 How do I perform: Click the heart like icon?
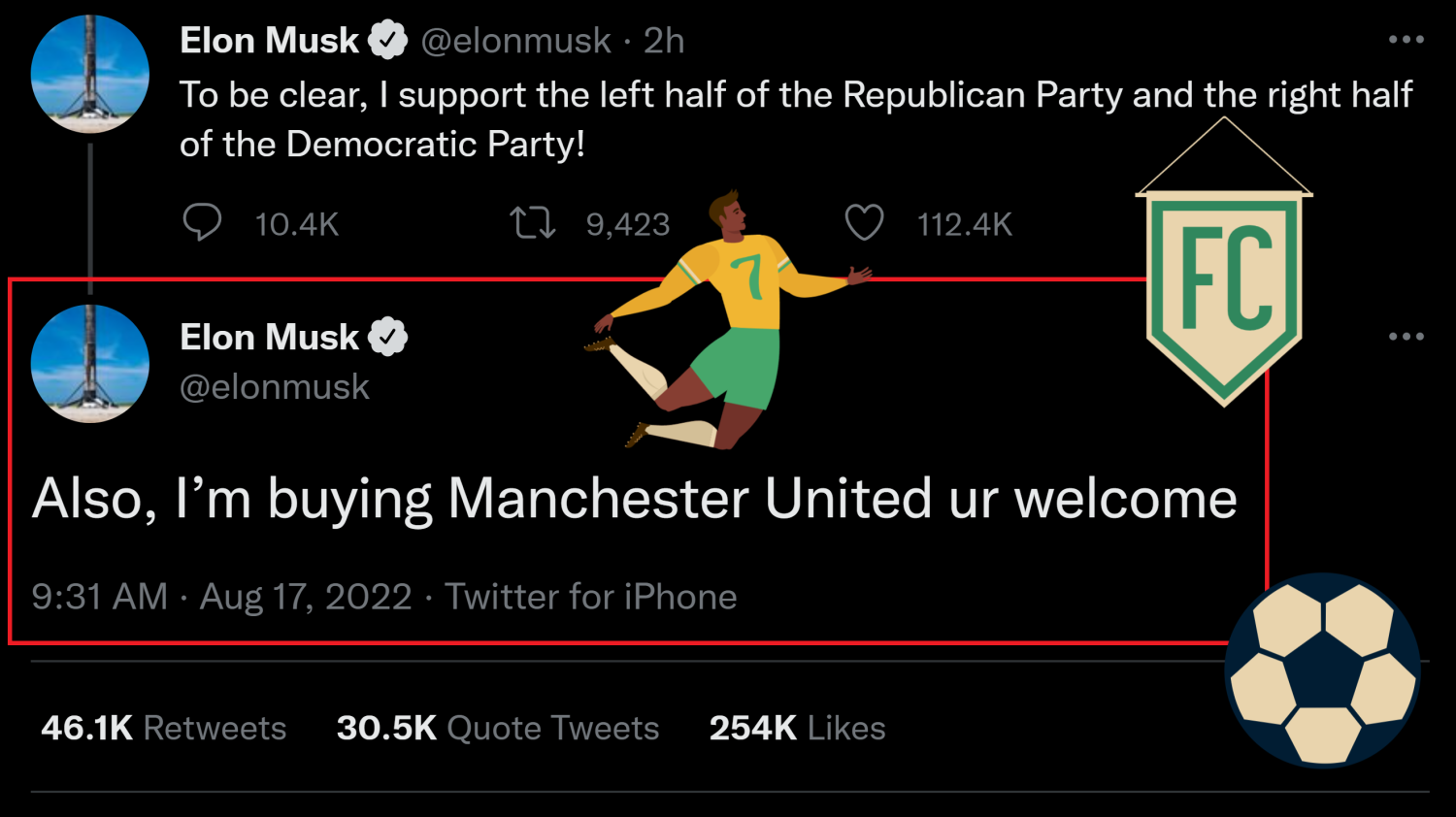[864, 223]
